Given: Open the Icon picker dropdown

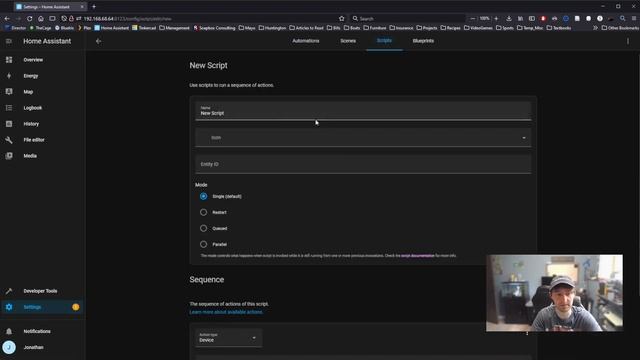Looking at the screenshot, I should coord(363,138).
